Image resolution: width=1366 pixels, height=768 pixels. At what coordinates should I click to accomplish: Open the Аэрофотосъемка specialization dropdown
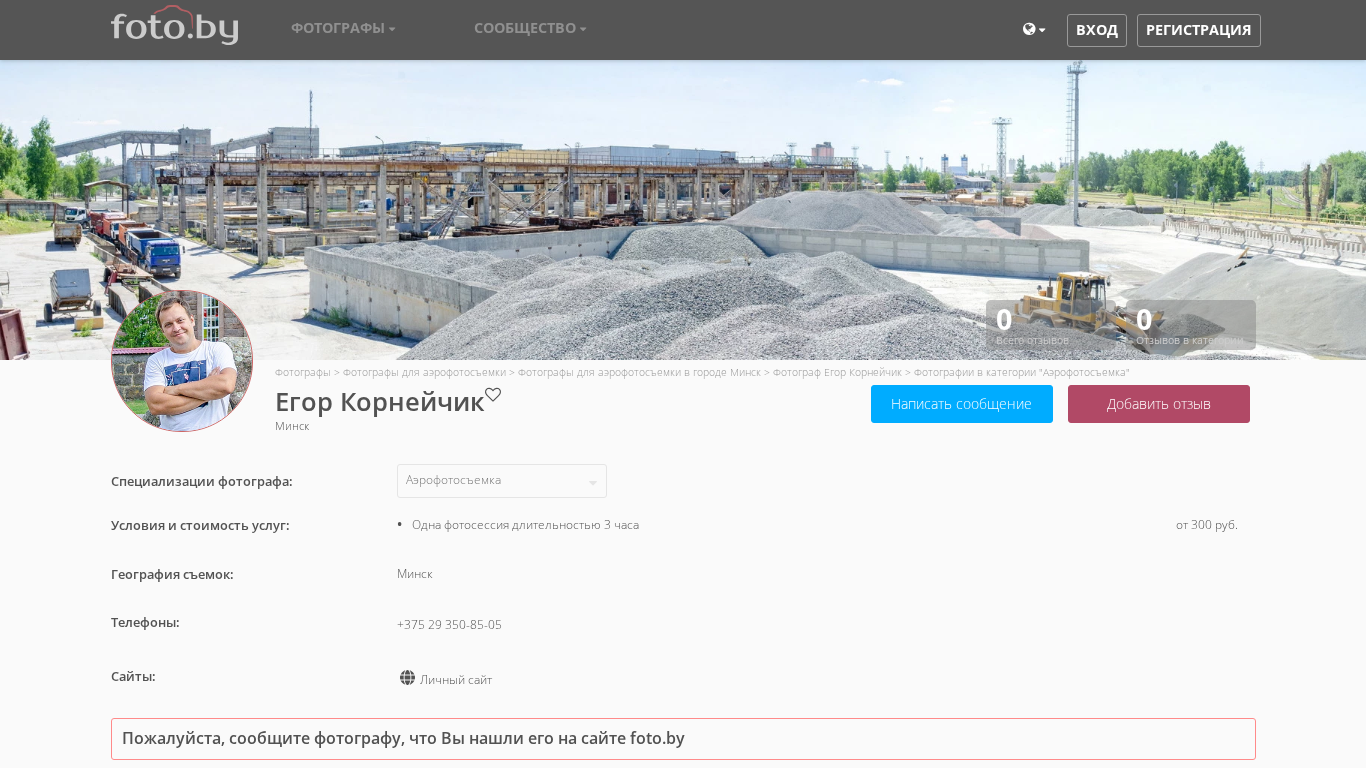(x=501, y=481)
